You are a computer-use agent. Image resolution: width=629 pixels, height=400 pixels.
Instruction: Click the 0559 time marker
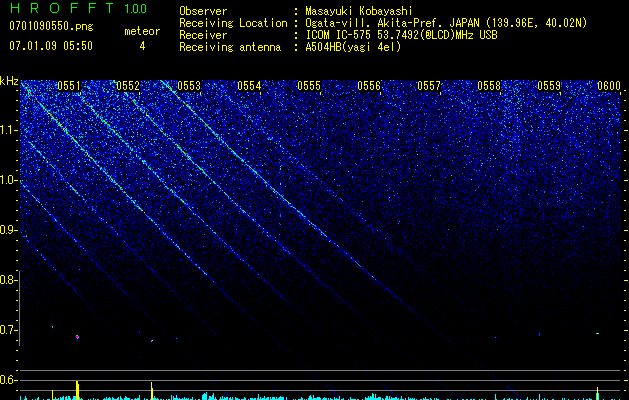pos(549,86)
